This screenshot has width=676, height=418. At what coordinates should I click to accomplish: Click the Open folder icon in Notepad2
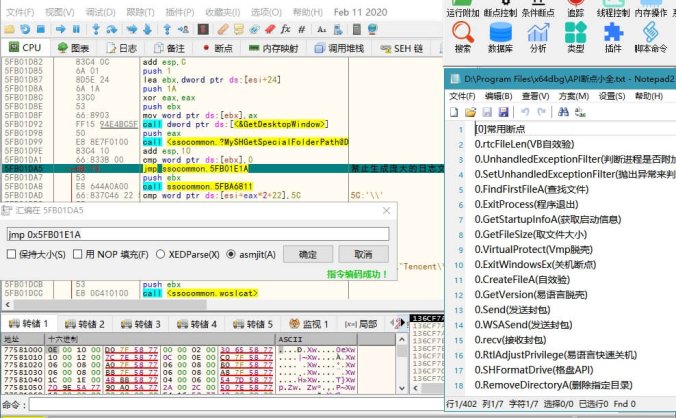point(470,112)
